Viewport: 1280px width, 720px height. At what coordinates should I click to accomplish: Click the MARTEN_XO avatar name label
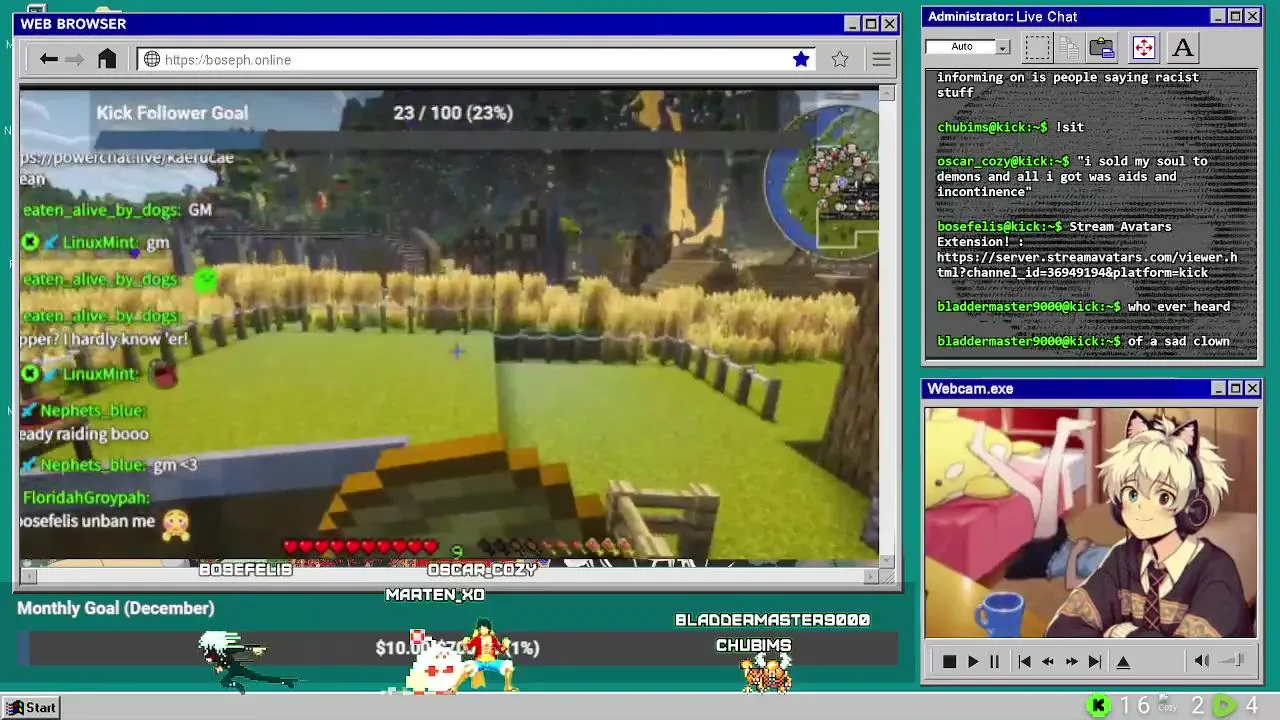coord(435,595)
